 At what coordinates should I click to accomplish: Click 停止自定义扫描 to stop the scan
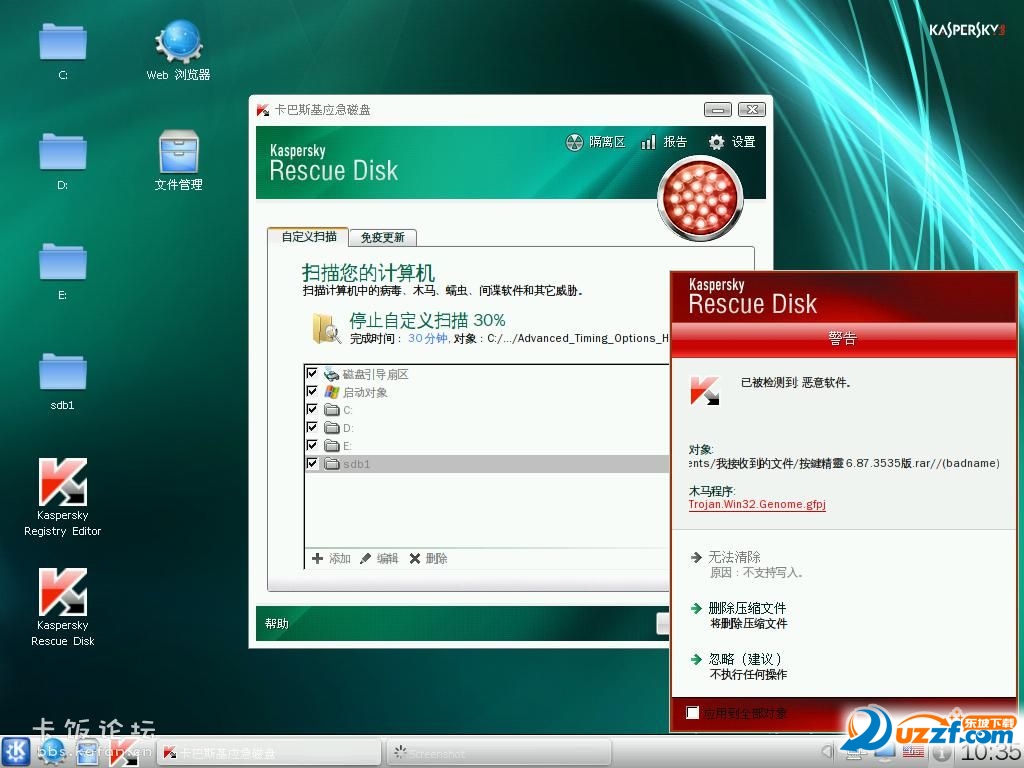coord(427,320)
